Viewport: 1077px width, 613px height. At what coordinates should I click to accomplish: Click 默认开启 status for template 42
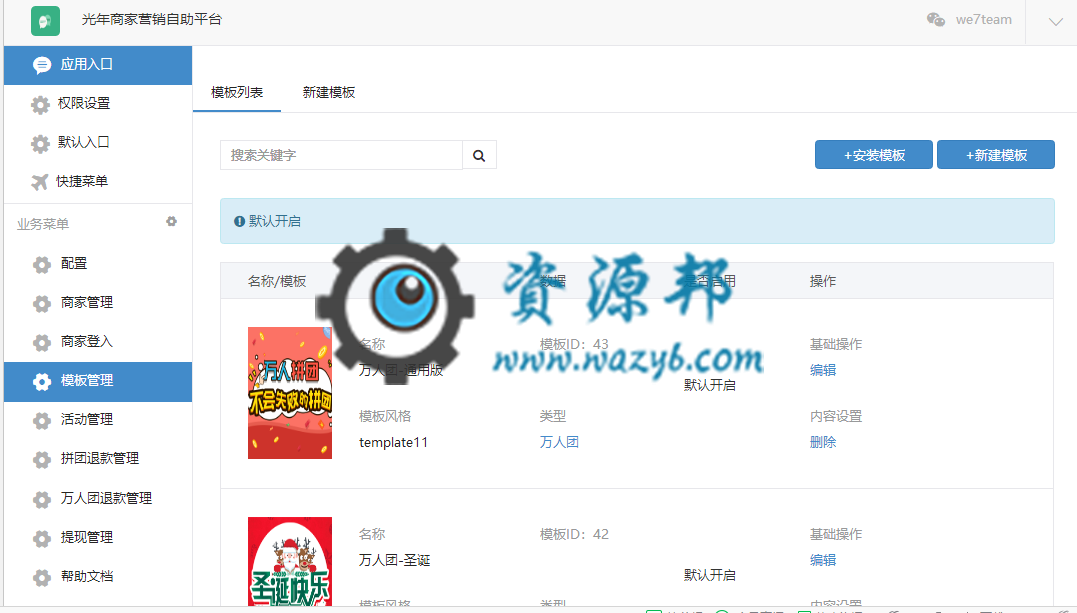pos(710,575)
